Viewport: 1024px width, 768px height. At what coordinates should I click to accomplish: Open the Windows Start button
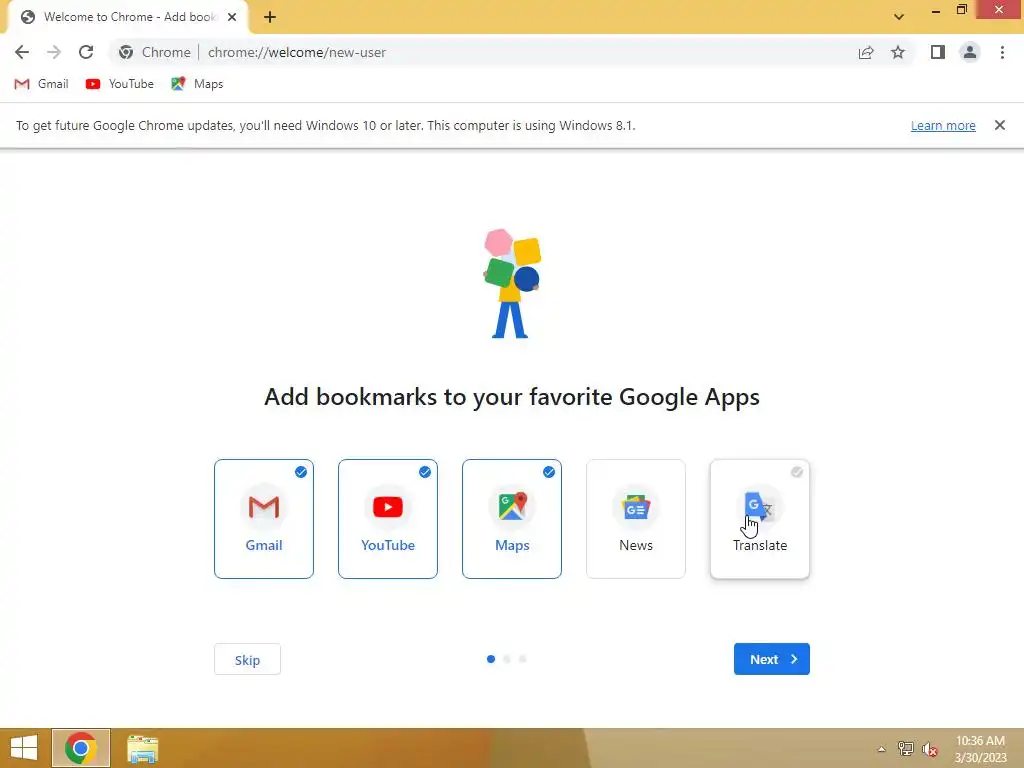click(x=24, y=748)
